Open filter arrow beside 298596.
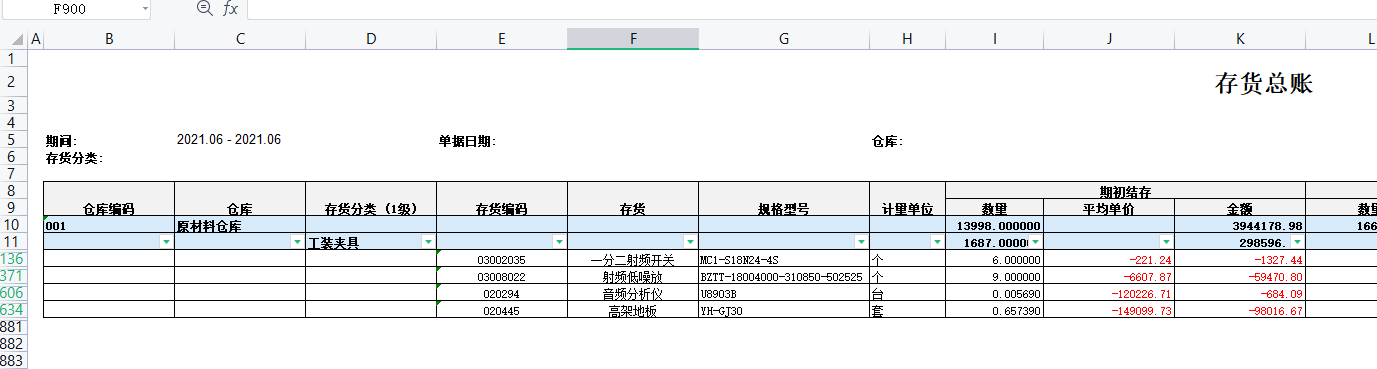Screen dimensions: 1377x369 pos(1297,242)
